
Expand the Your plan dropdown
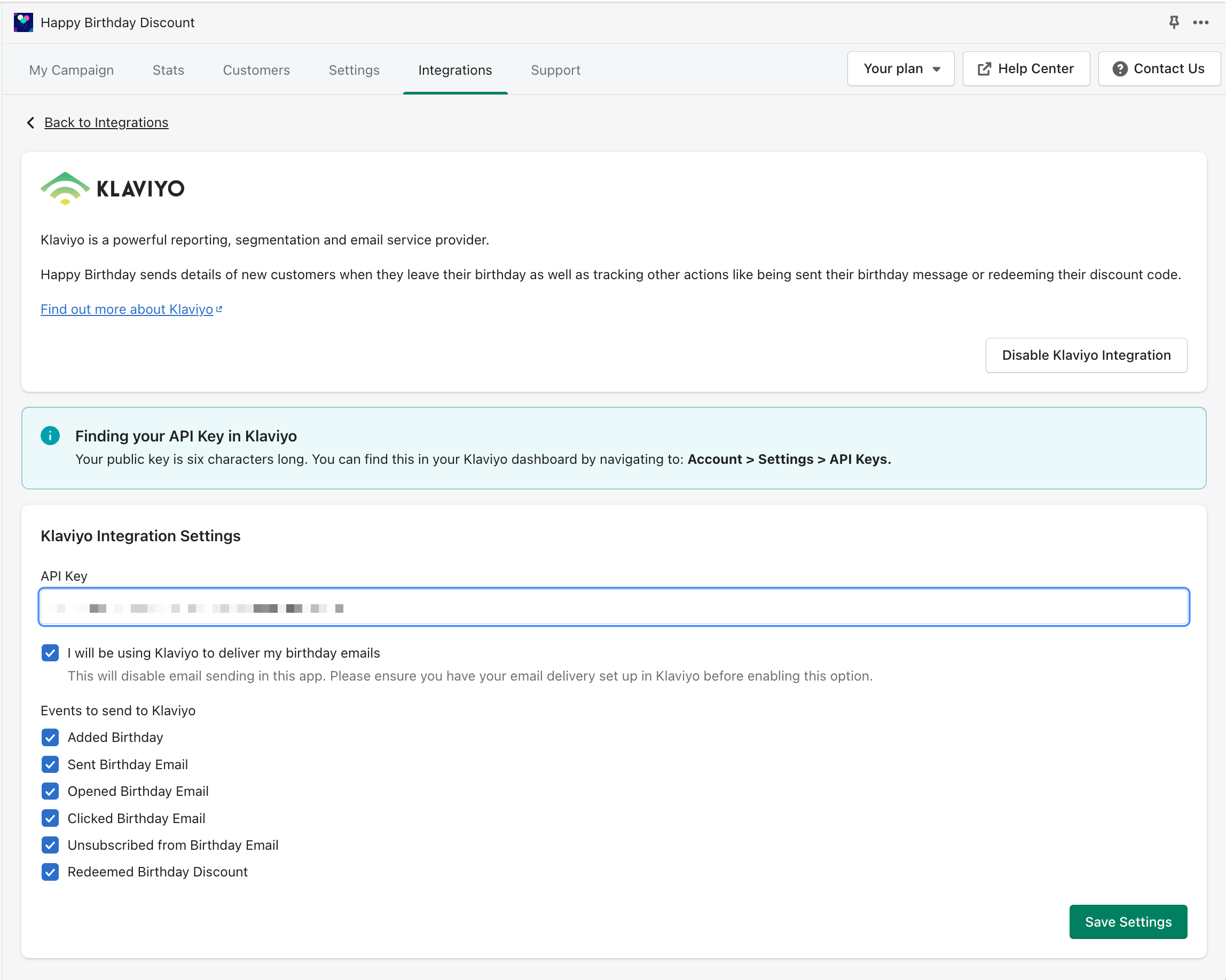click(900, 69)
